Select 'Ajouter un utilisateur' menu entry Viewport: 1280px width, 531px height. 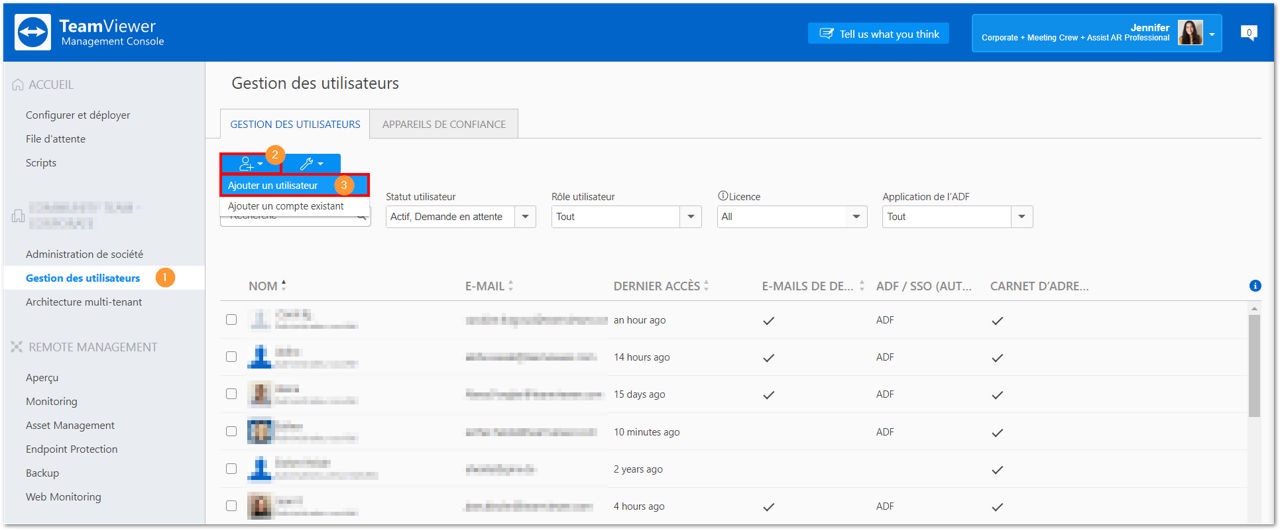click(294, 185)
